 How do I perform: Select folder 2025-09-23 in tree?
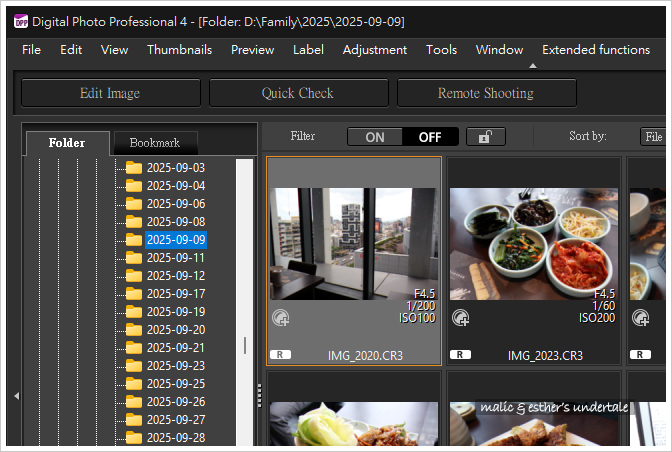pos(176,365)
